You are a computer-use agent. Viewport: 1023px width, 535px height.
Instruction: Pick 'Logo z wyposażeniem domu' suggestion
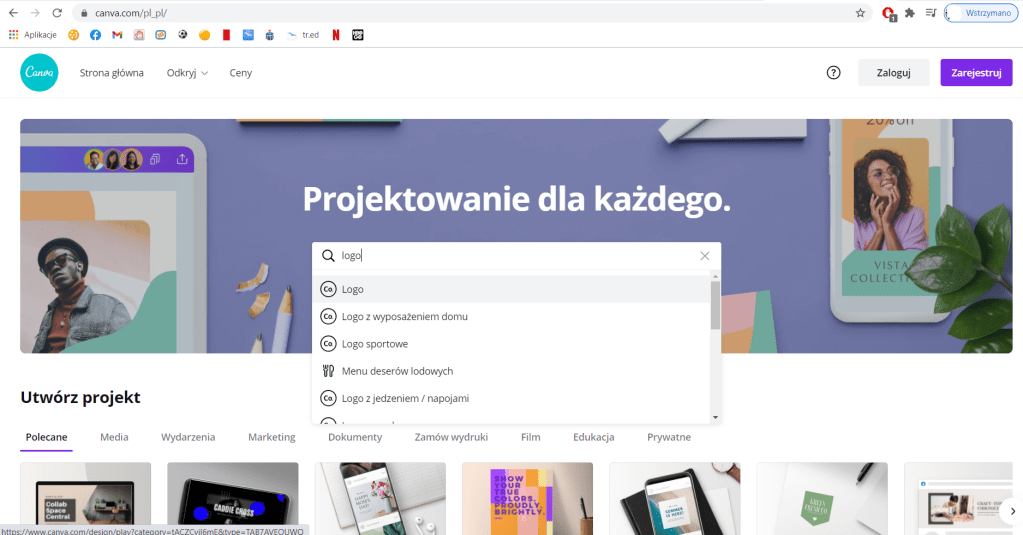pos(404,316)
